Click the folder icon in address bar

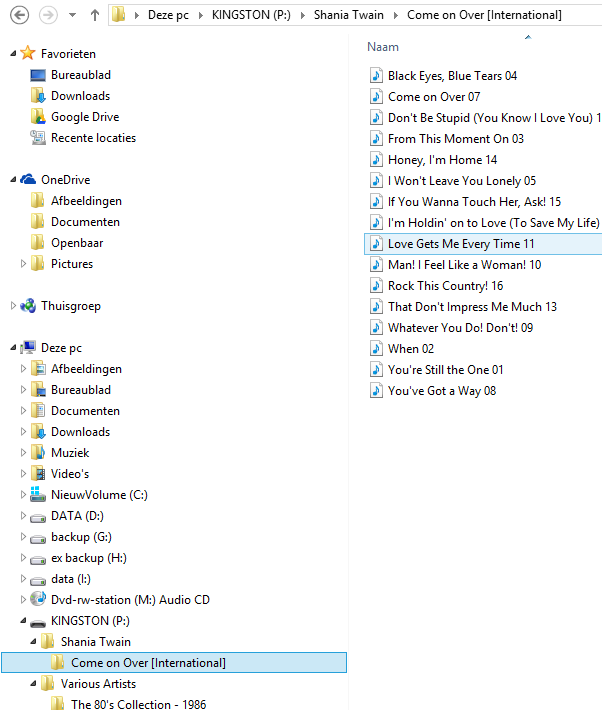point(119,14)
